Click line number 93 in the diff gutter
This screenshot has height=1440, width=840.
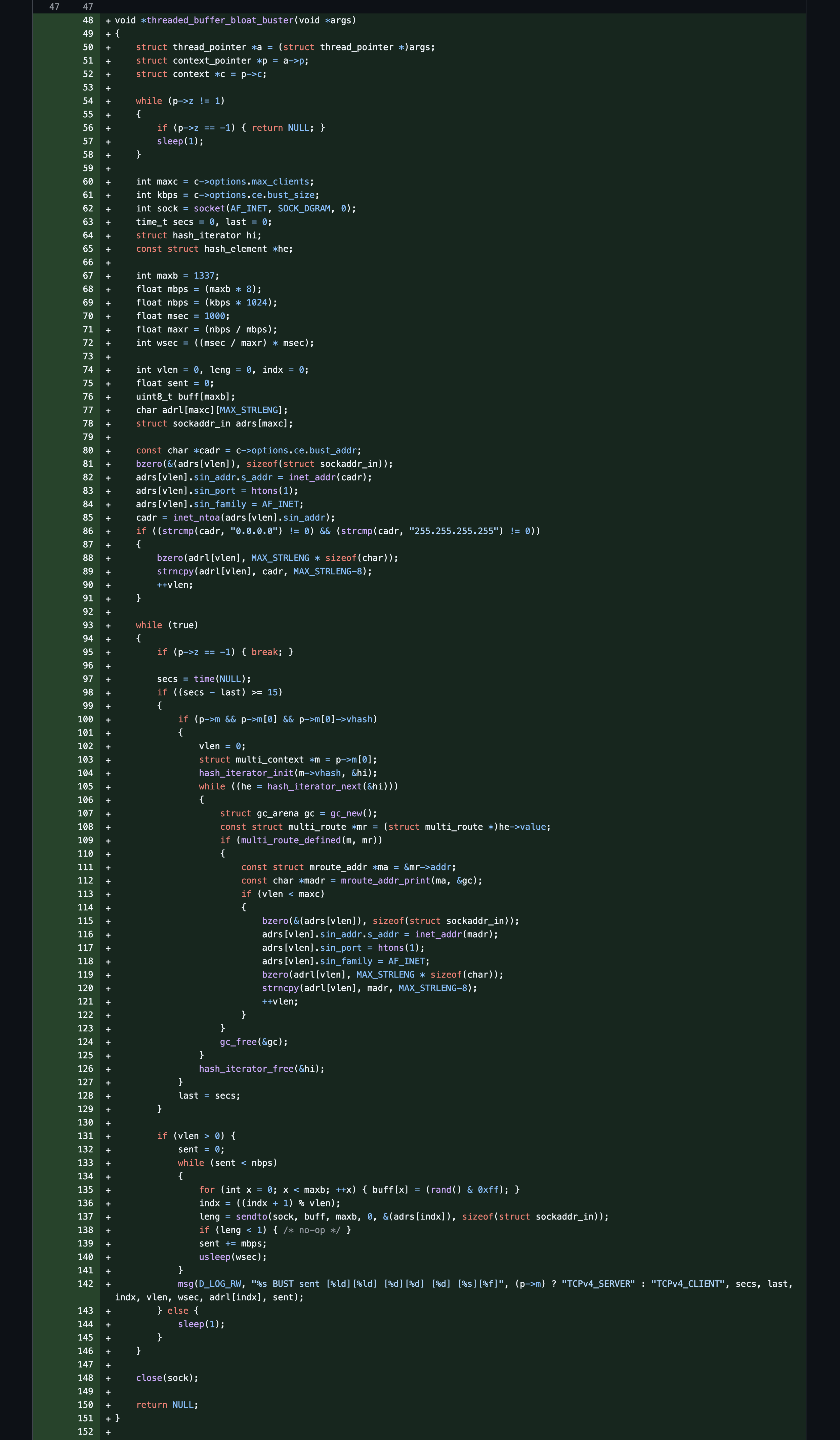click(x=87, y=625)
